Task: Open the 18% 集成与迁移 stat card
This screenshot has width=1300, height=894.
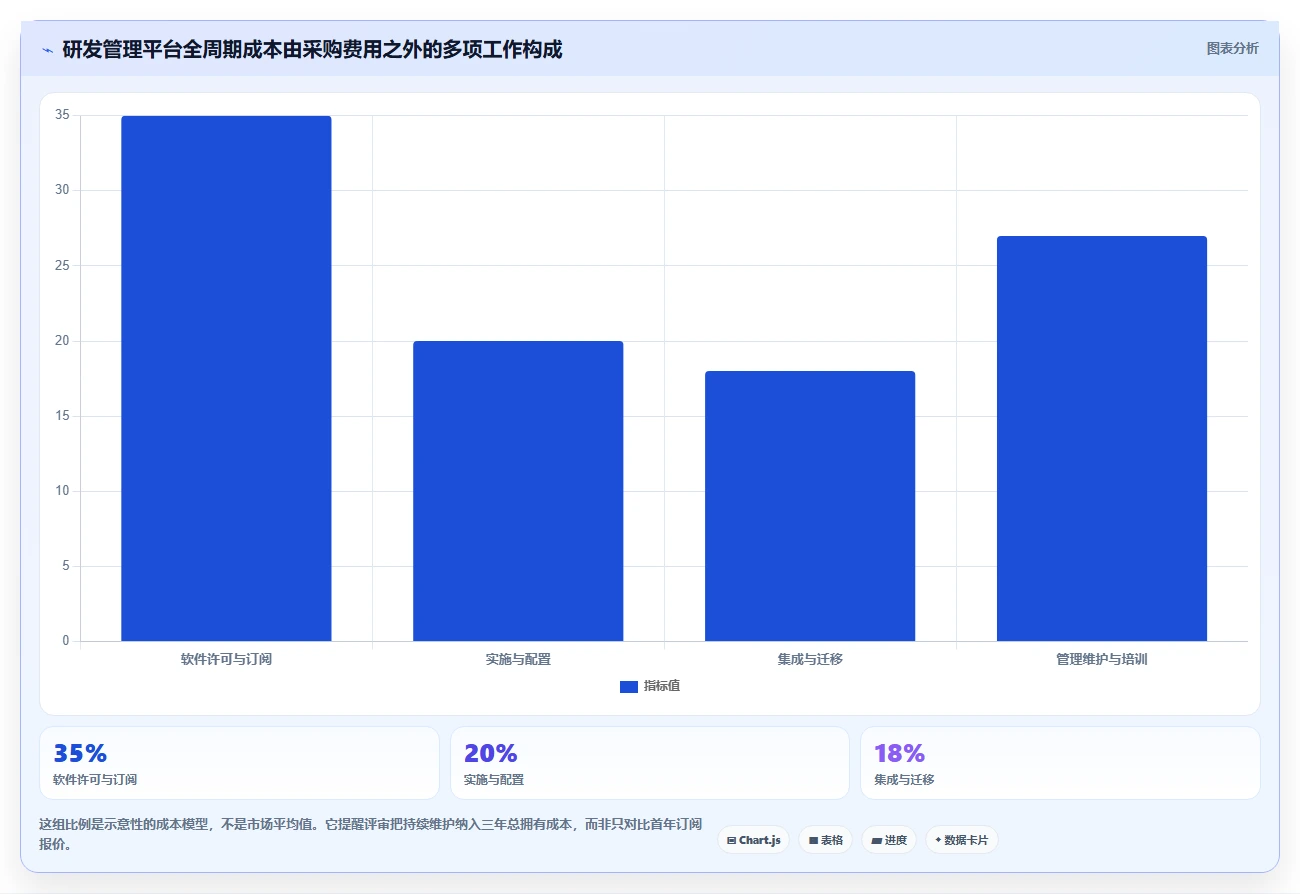Action: (1060, 763)
